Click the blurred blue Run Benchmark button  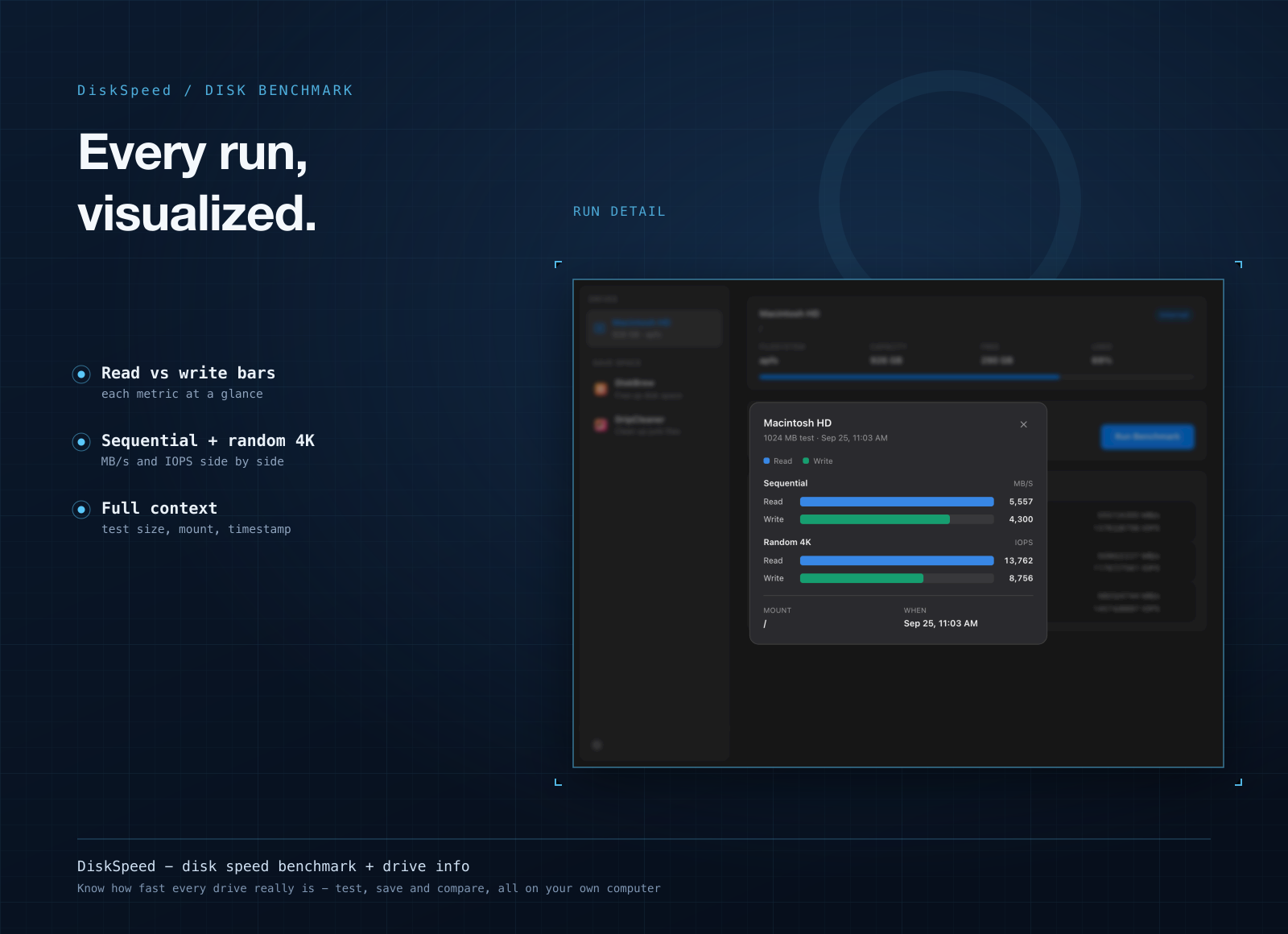(1147, 436)
